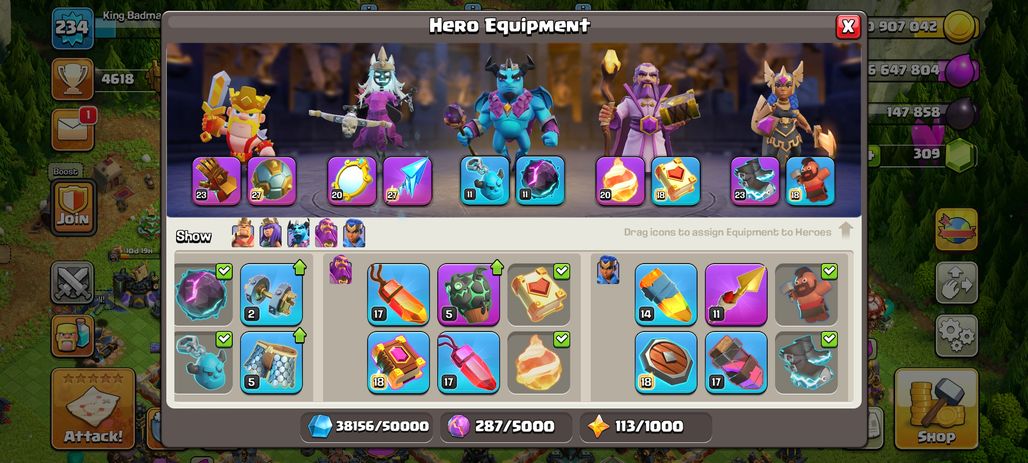Image resolution: width=1028 pixels, height=463 pixels.
Task: Select the level 5 green Lavaloon Puppet
Action: coord(468,294)
